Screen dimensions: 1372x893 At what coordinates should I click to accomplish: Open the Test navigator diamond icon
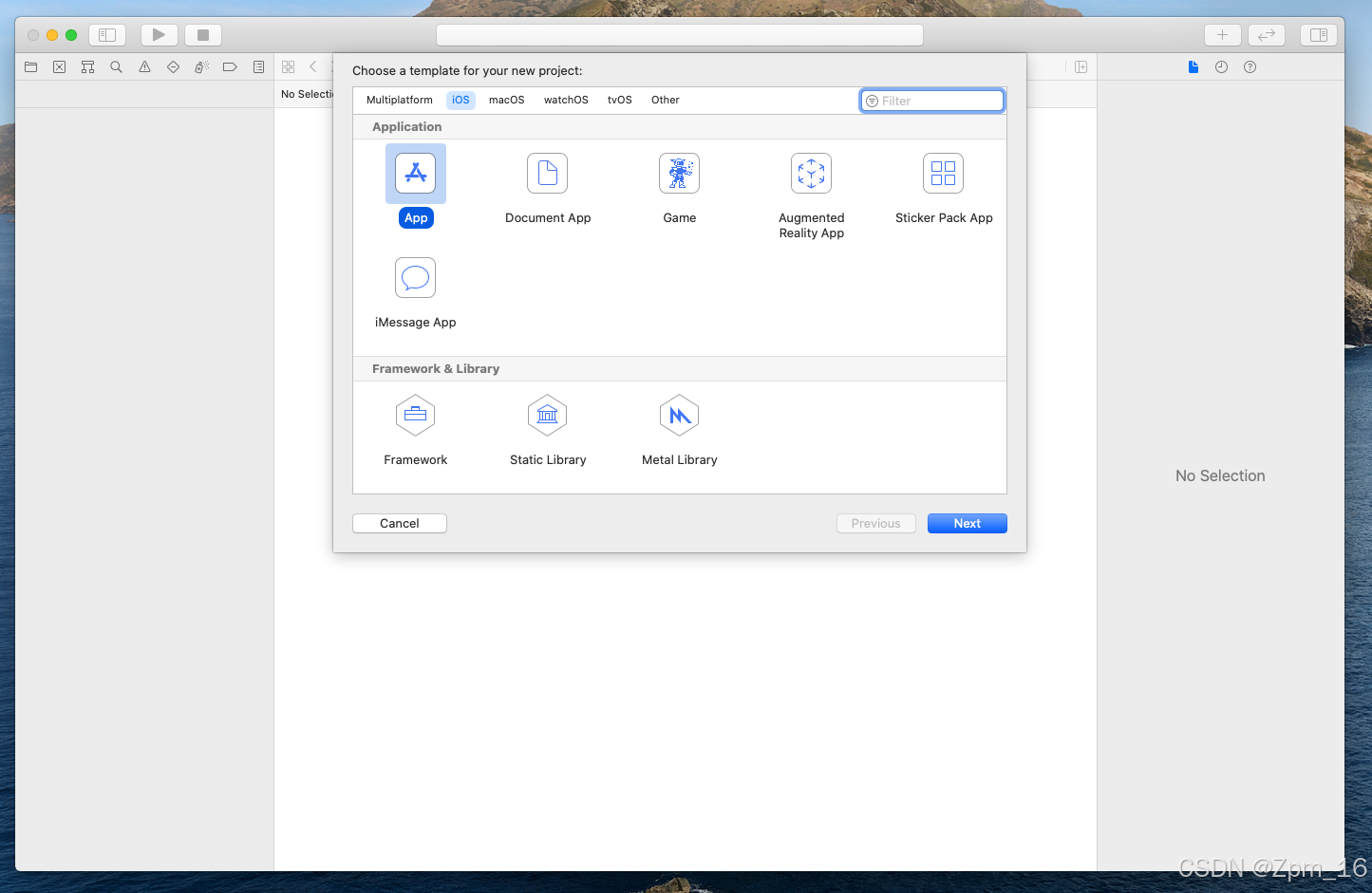(x=173, y=67)
